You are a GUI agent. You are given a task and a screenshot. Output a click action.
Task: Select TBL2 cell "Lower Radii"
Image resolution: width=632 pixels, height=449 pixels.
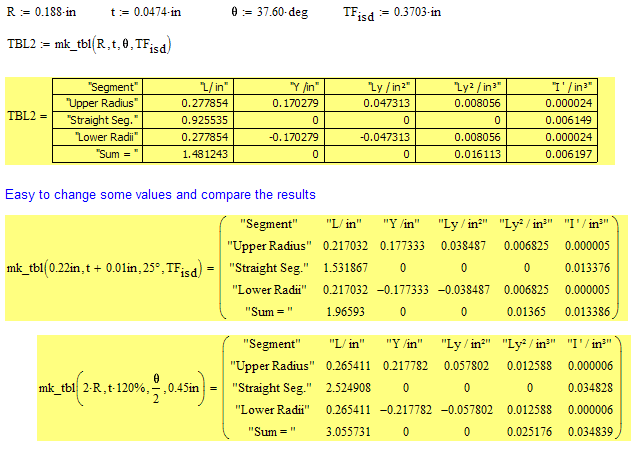tap(98, 137)
